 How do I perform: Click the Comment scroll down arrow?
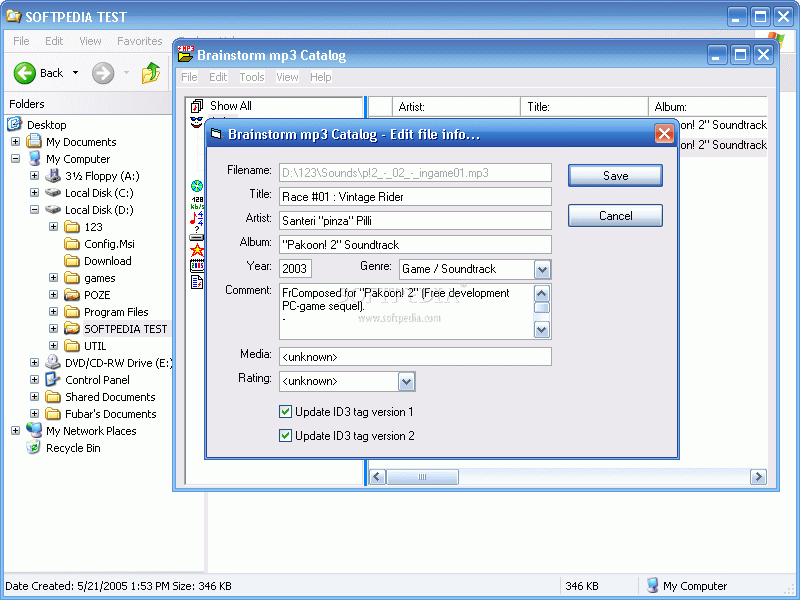coord(542,331)
